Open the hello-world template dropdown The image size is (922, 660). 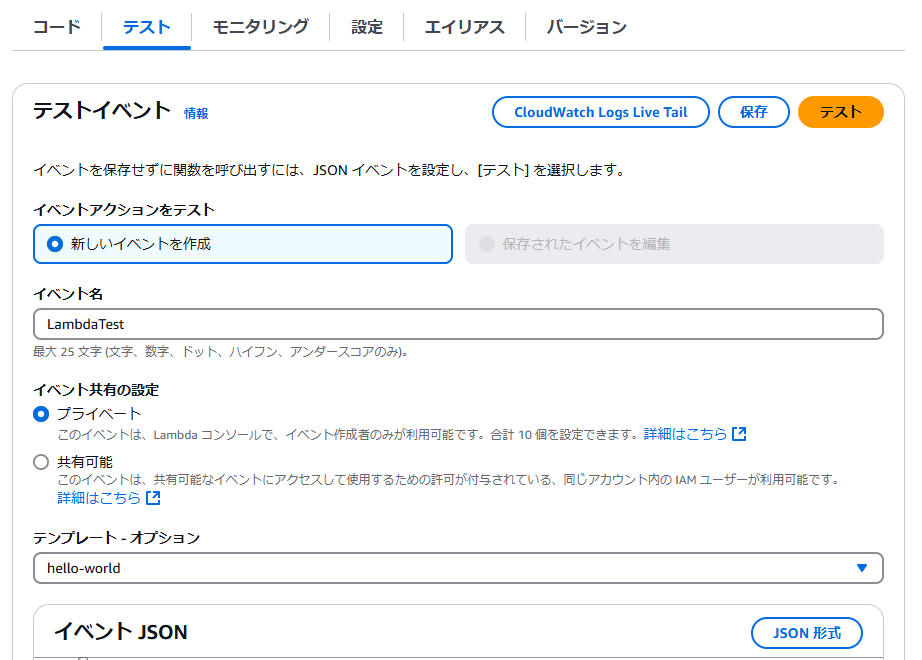coord(458,568)
